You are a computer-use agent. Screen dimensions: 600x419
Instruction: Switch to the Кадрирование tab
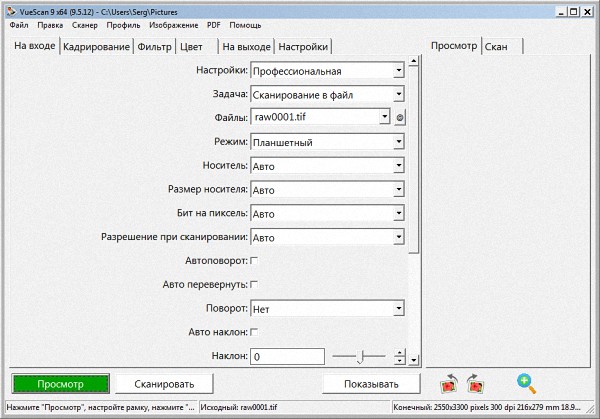(x=96, y=47)
